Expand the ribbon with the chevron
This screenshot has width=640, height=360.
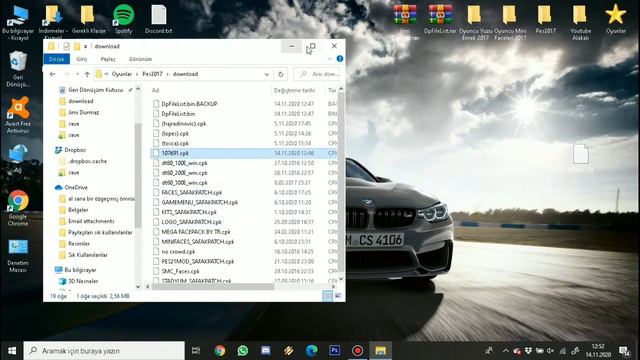click(x=330, y=59)
